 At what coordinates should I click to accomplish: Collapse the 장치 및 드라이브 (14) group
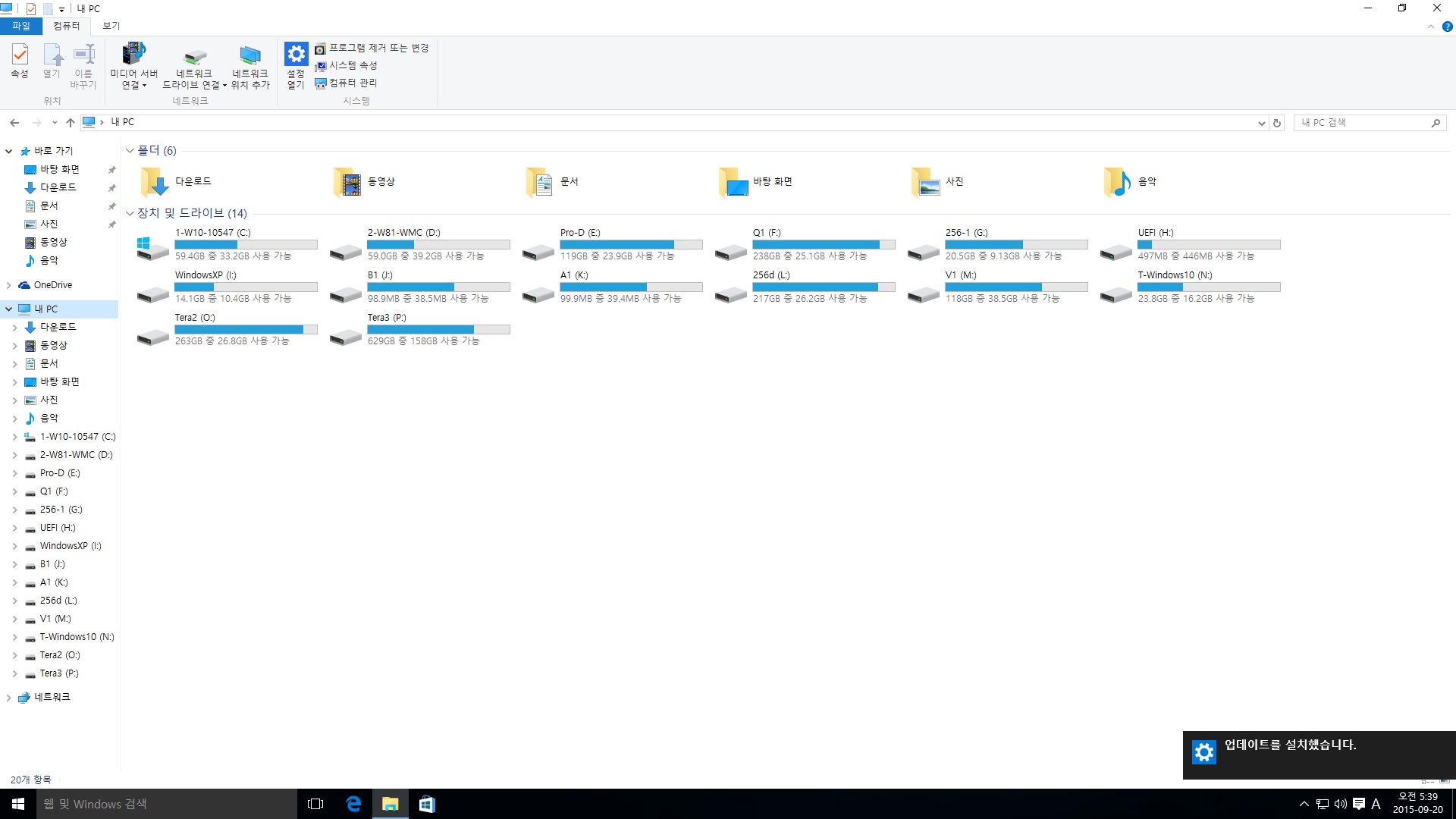tap(130, 213)
